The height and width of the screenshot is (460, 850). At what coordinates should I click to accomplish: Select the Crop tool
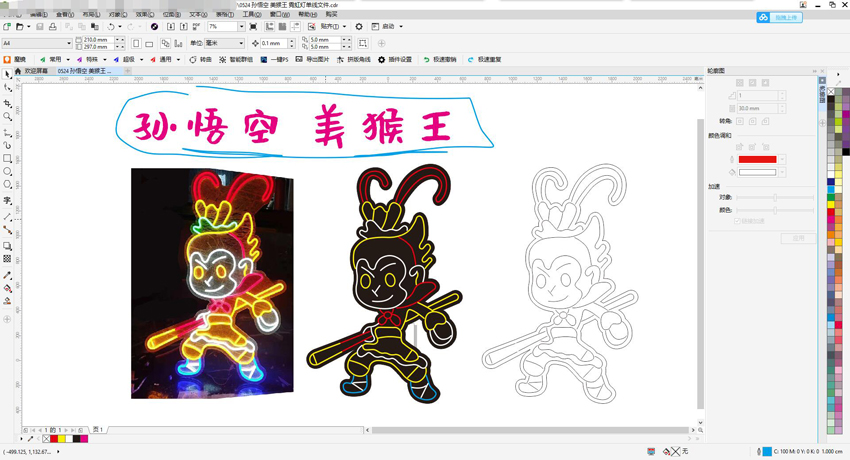click(x=7, y=103)
